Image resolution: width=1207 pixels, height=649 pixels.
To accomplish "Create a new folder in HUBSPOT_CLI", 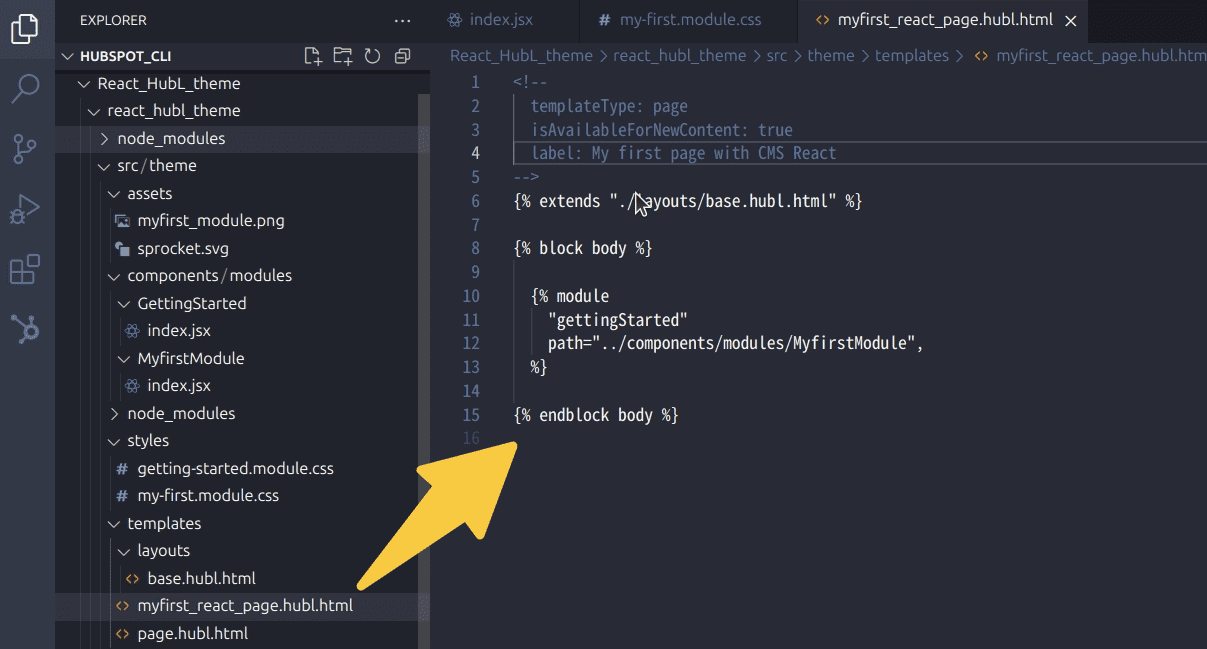I will tap(343, 56).
